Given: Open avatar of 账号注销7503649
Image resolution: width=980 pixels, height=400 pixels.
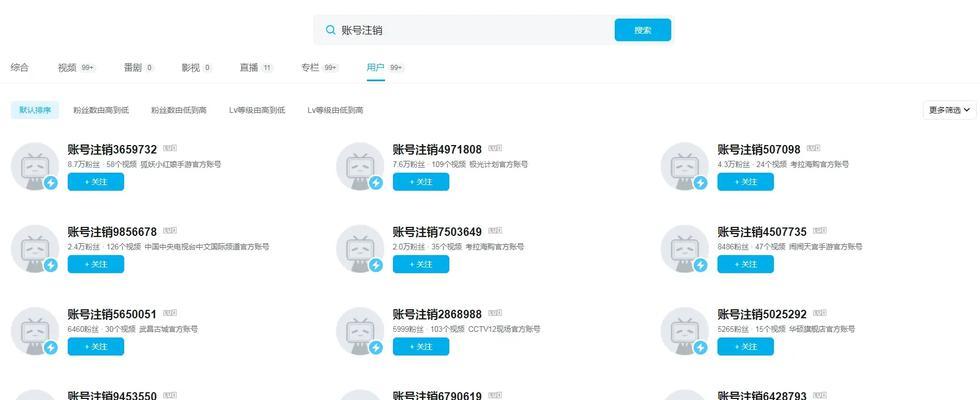Looking at the screenshot, I should pyautogui.click(x=360, y=249).
